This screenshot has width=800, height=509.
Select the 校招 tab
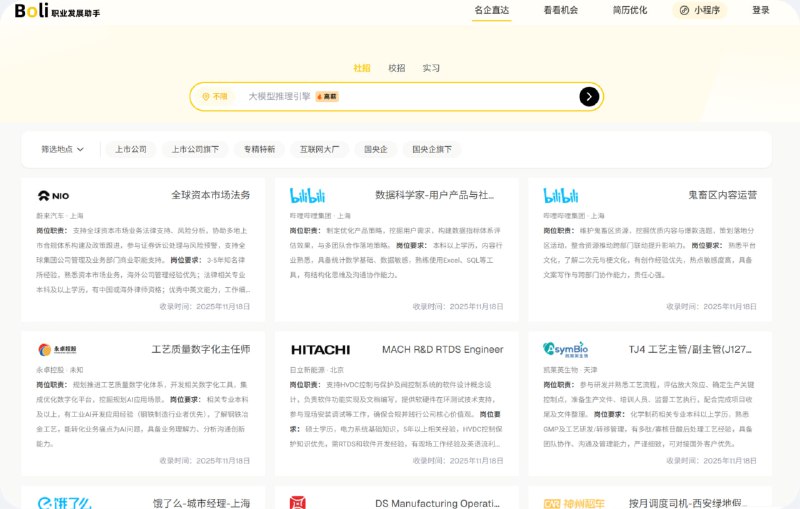click(x=396, y=68)
